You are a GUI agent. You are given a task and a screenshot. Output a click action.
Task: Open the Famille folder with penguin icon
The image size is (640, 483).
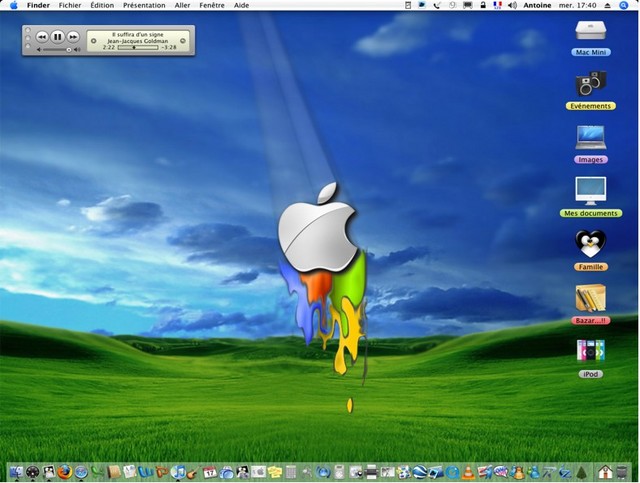point(590,244)
